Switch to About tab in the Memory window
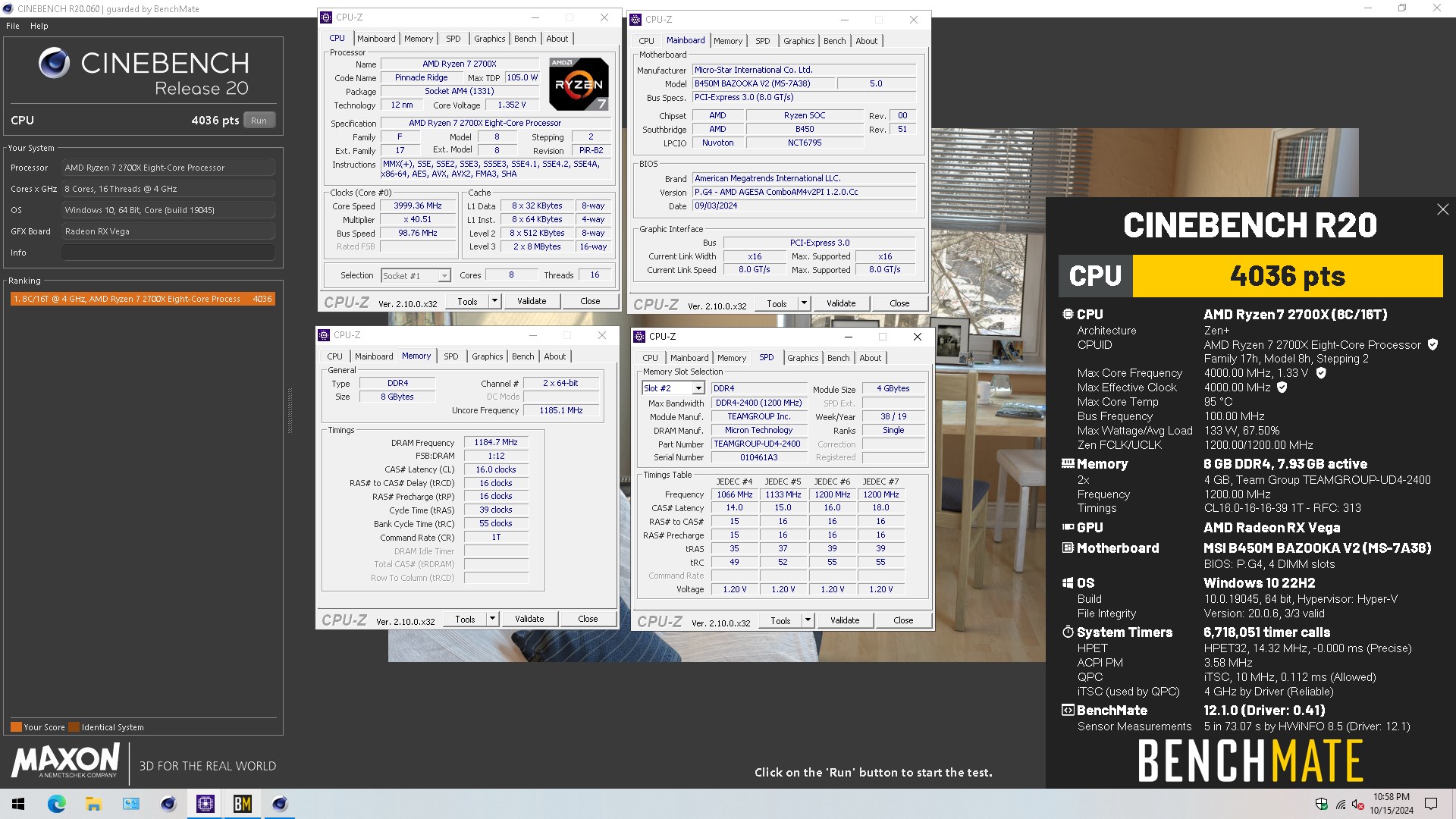 (555, 356)
